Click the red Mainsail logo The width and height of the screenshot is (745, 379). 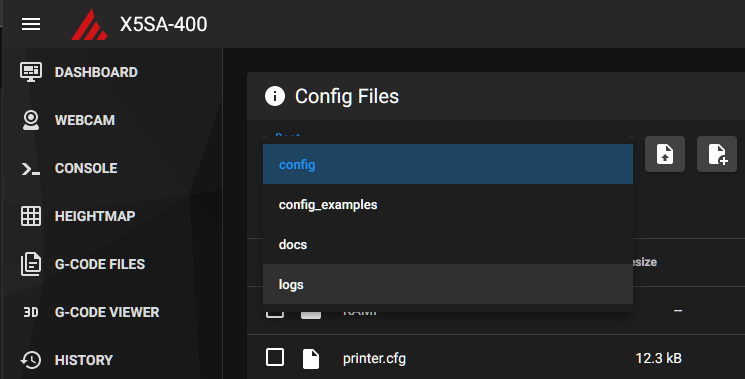point(89,24)
